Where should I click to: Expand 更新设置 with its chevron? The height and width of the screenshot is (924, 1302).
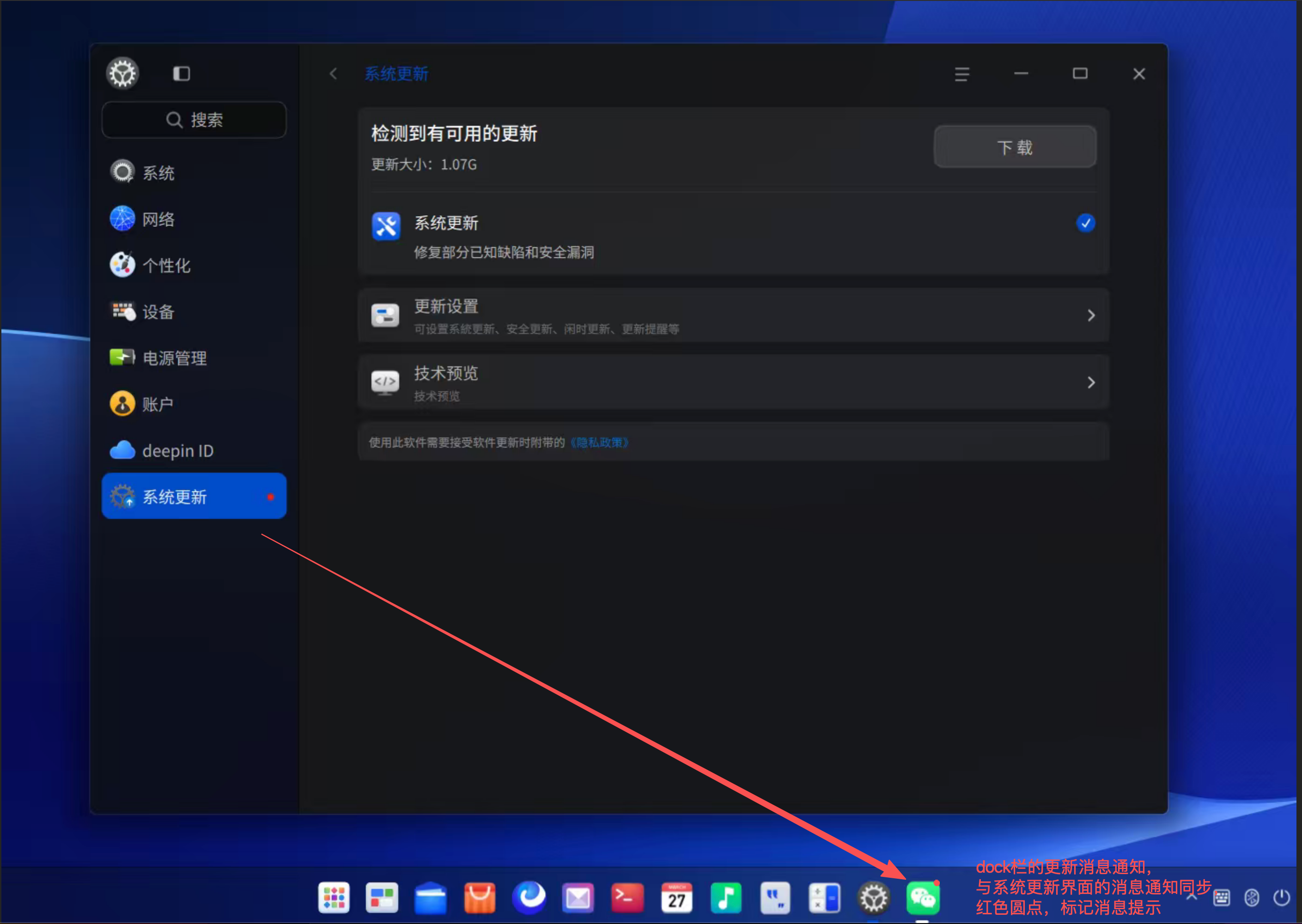point(1091,315)
